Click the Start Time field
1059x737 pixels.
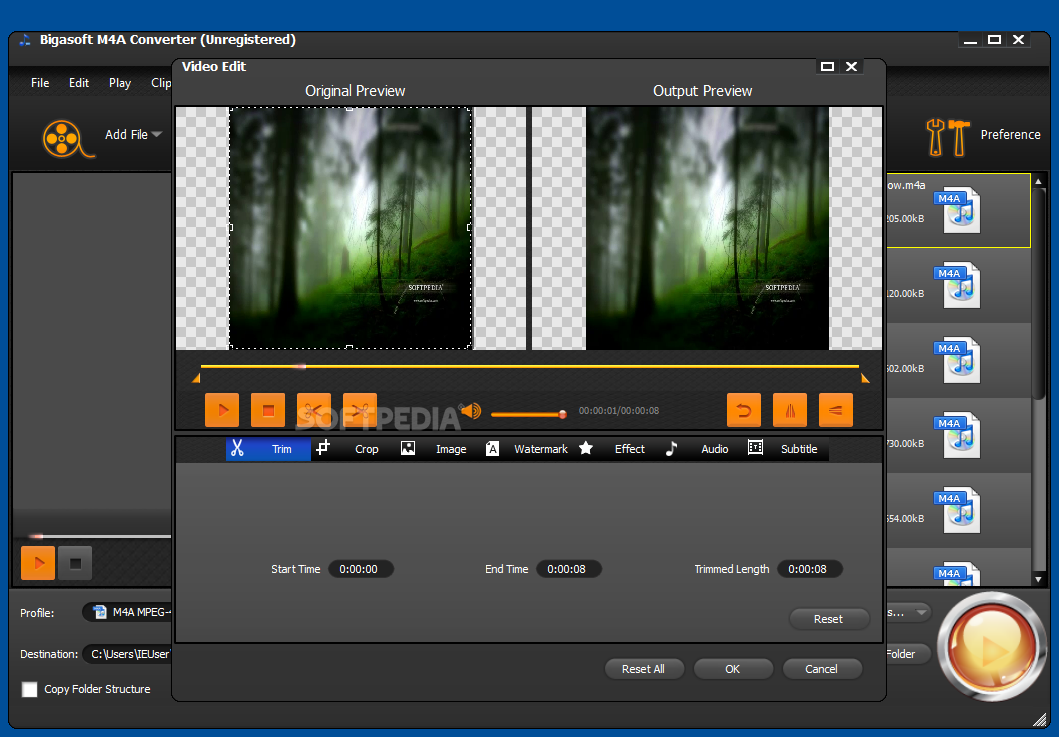pos(361,569)
